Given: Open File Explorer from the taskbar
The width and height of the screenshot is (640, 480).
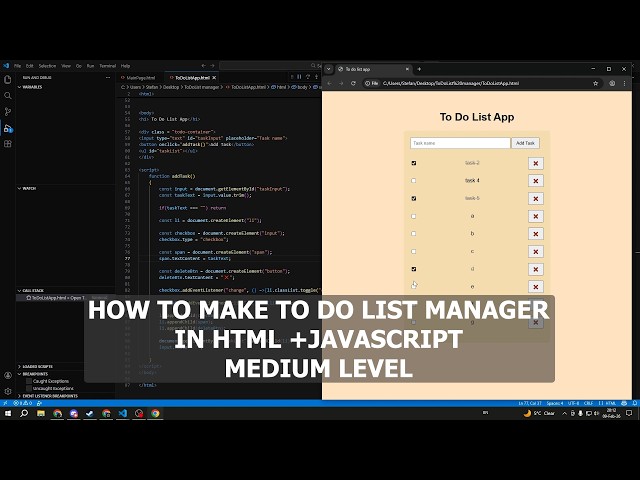Looking at the screenshot, I should (x=41, y=413).
